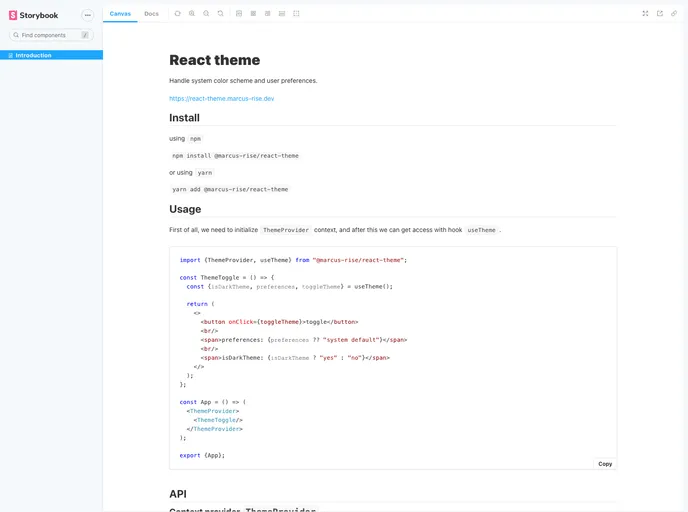The height and width of the screenshot is (512, 688).
Task: Open the sidebar ellipsis menu
Action: pos(87,15)
